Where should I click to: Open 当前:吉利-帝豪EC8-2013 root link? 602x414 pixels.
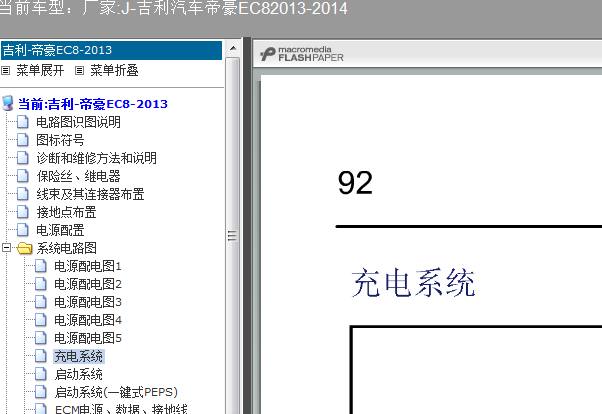(x=93, y=104)
